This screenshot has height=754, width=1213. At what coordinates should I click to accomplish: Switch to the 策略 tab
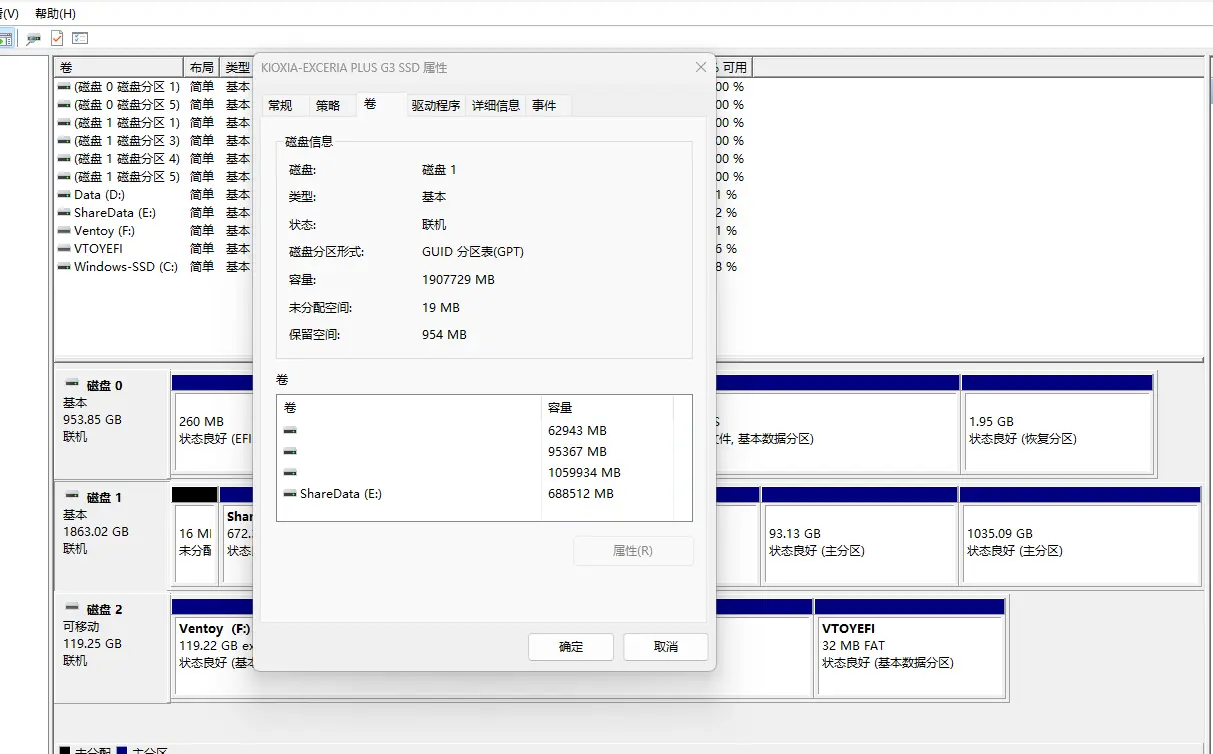328,105
